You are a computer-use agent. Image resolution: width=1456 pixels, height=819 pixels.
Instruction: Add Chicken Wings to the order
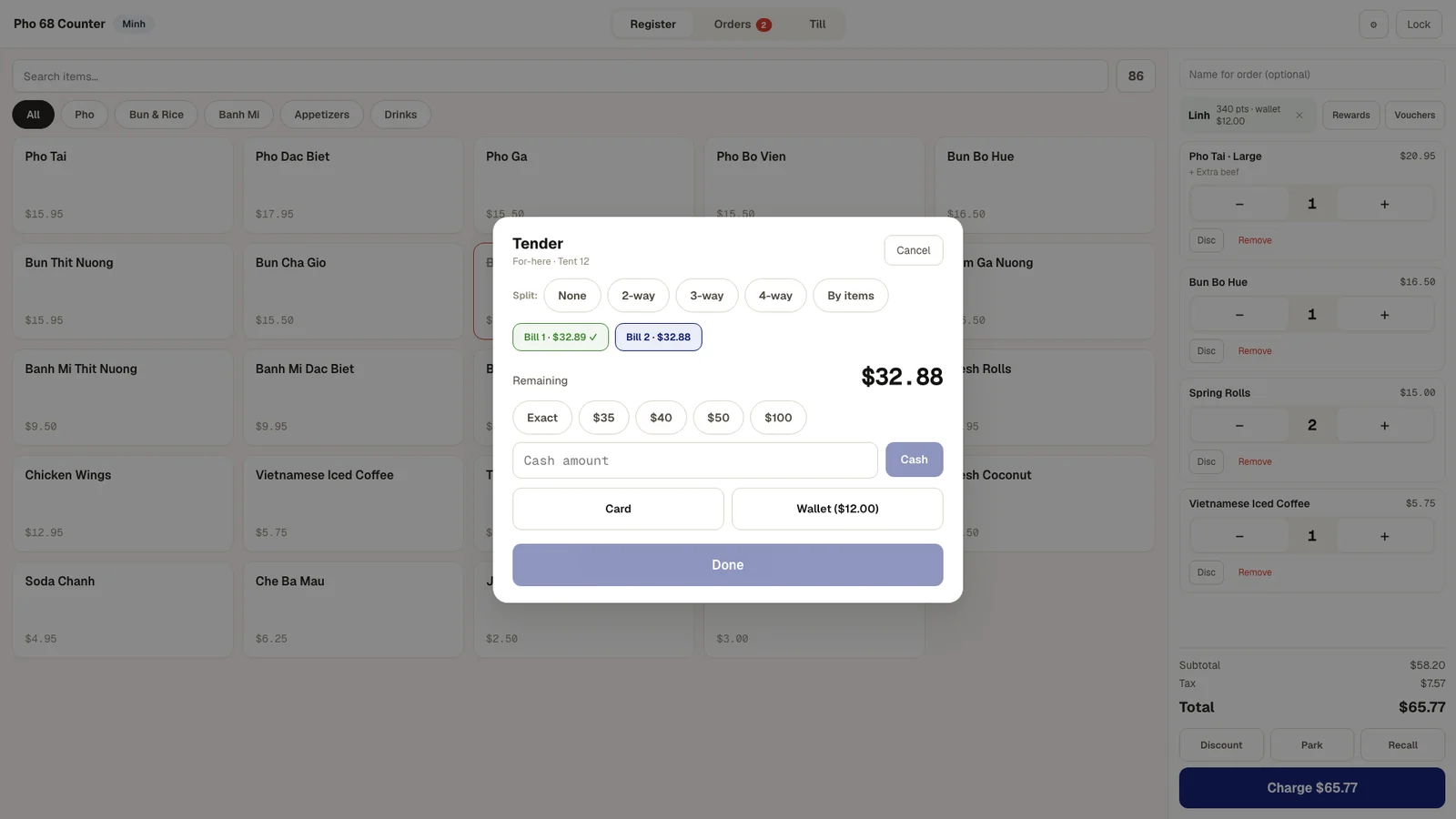[x=123, y=503]
